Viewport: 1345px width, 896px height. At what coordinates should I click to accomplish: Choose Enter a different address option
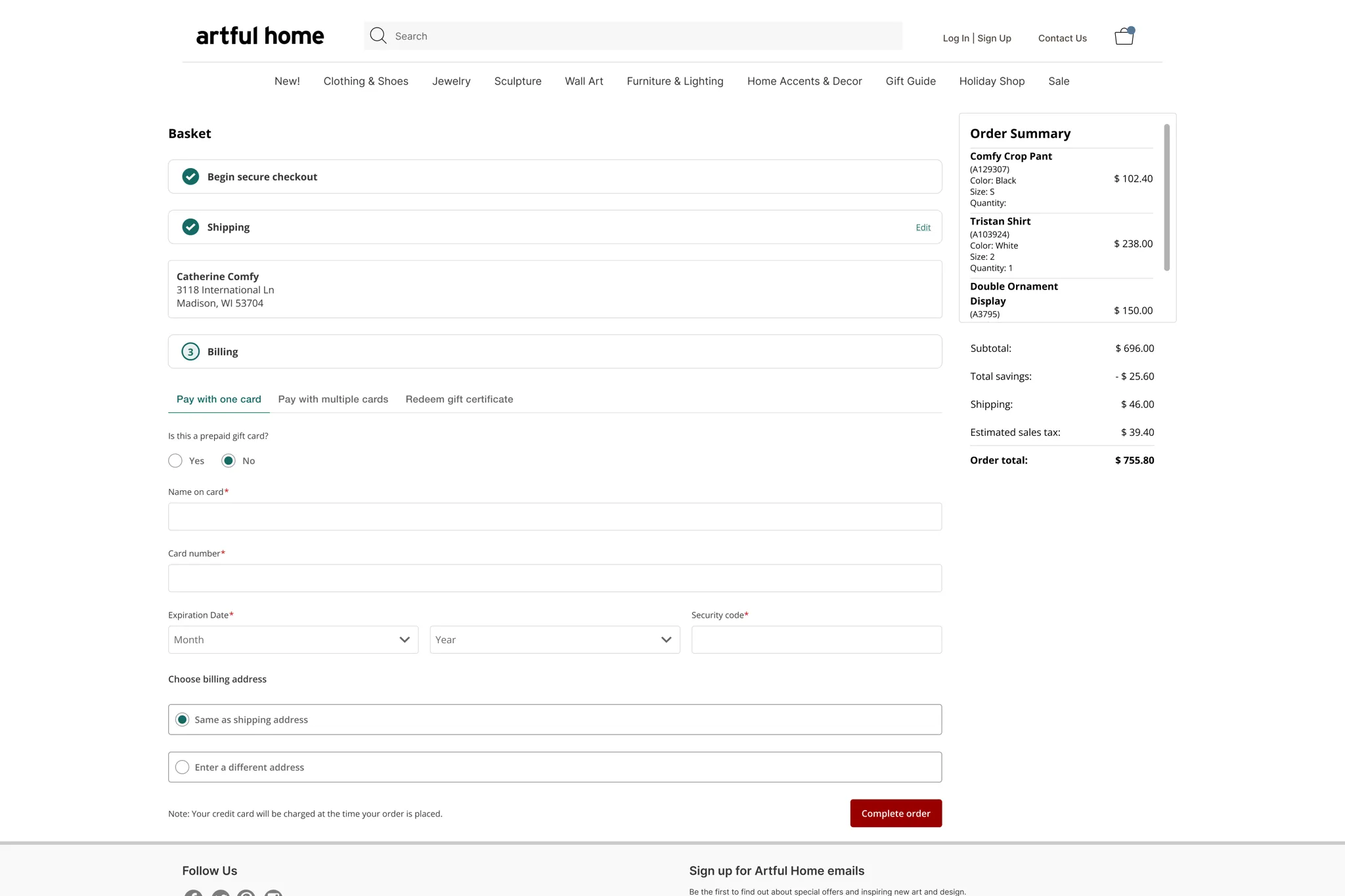[183, 767]
